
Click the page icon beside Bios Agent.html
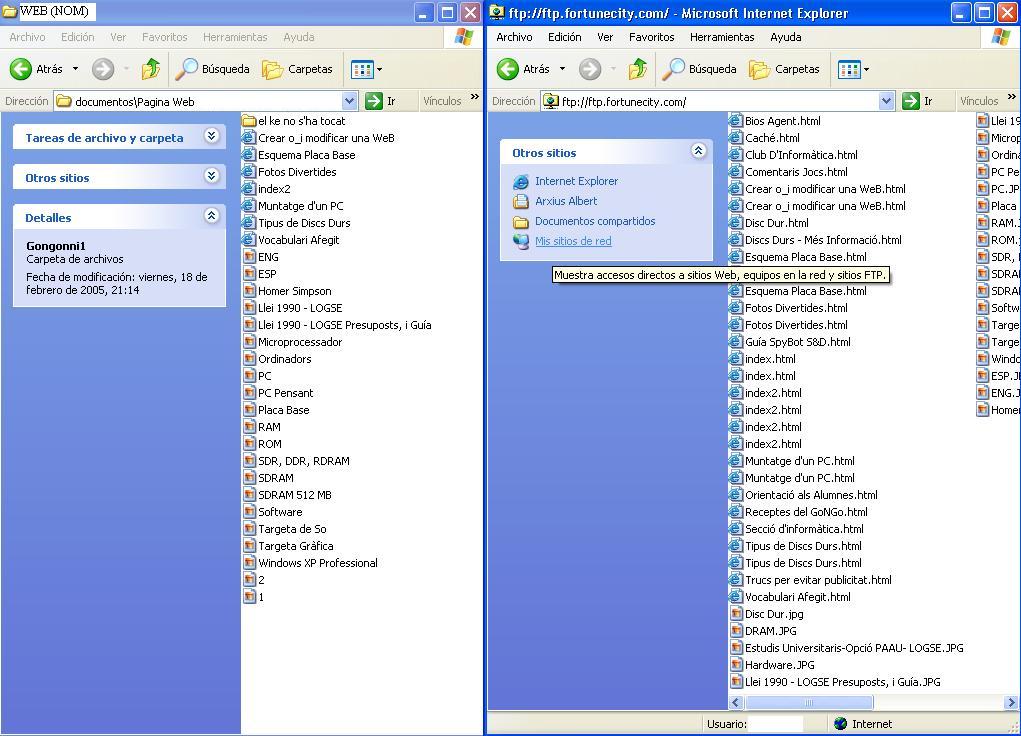736,120
